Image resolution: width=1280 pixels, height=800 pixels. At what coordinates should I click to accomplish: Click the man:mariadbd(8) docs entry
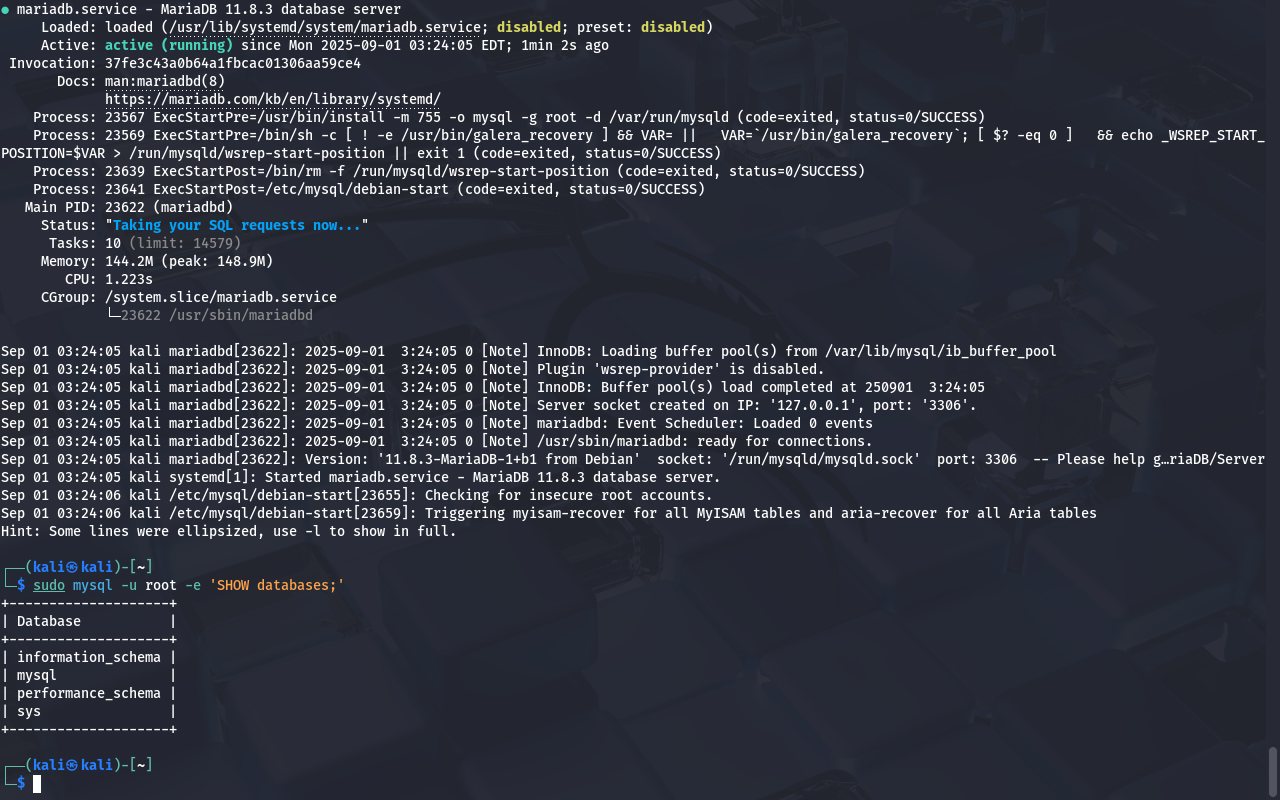pos(165,81)
